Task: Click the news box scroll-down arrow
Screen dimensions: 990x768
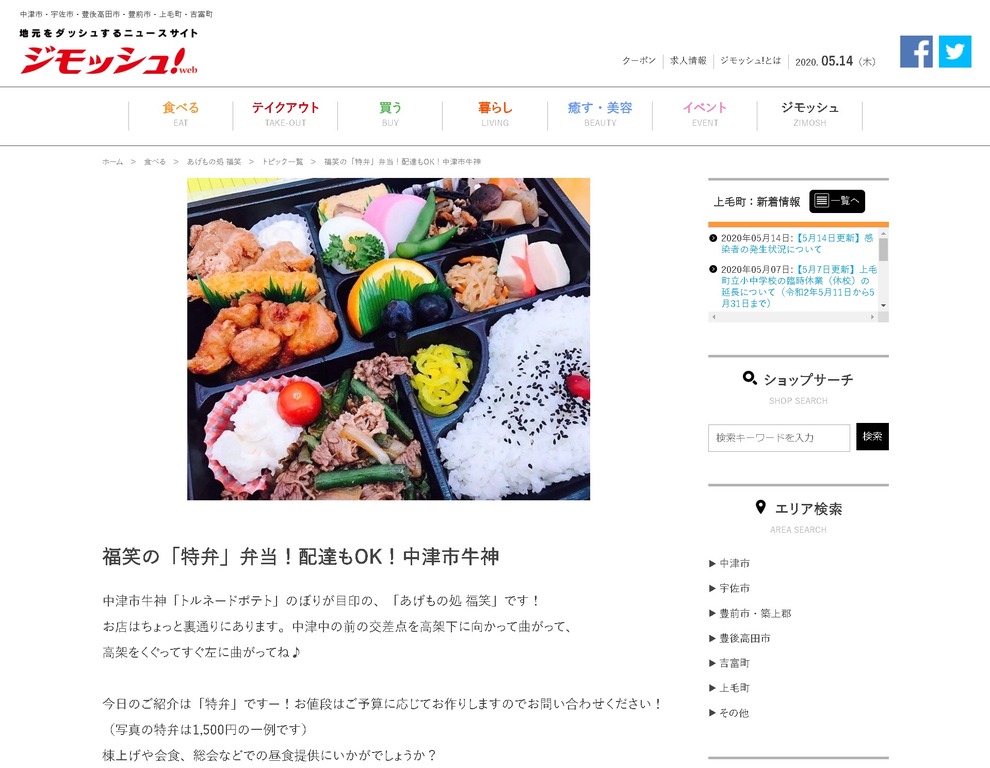Action: click(883, 306)
